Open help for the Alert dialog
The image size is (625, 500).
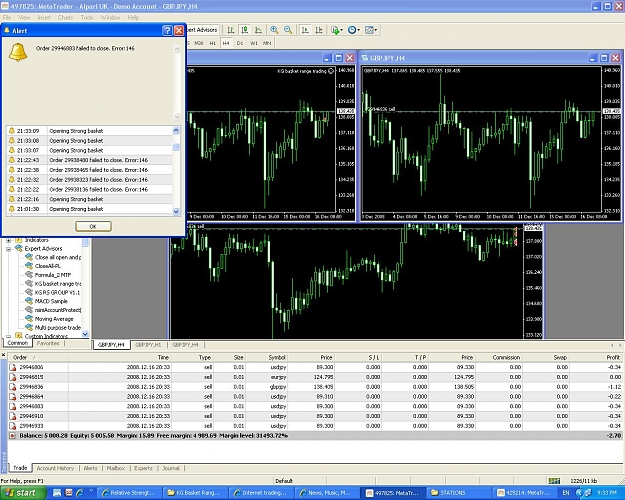[167, 31]
